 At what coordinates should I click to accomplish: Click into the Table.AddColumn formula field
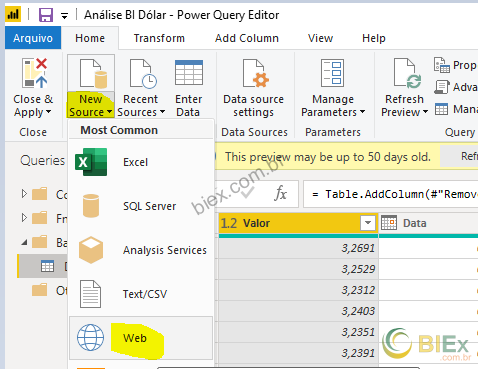391,194
